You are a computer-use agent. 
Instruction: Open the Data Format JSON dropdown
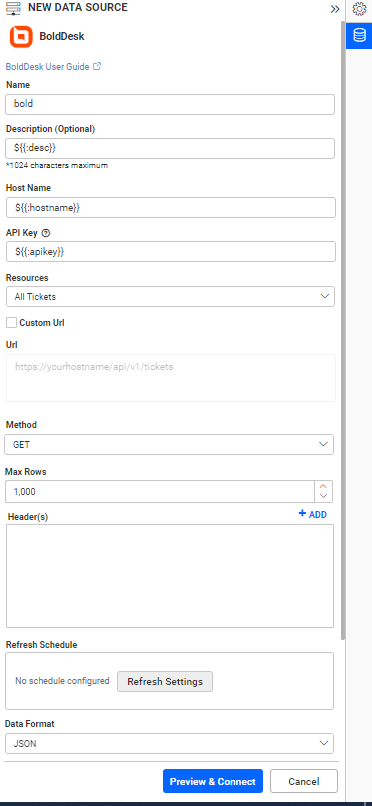pyautogui.click(x=169, y=743)
